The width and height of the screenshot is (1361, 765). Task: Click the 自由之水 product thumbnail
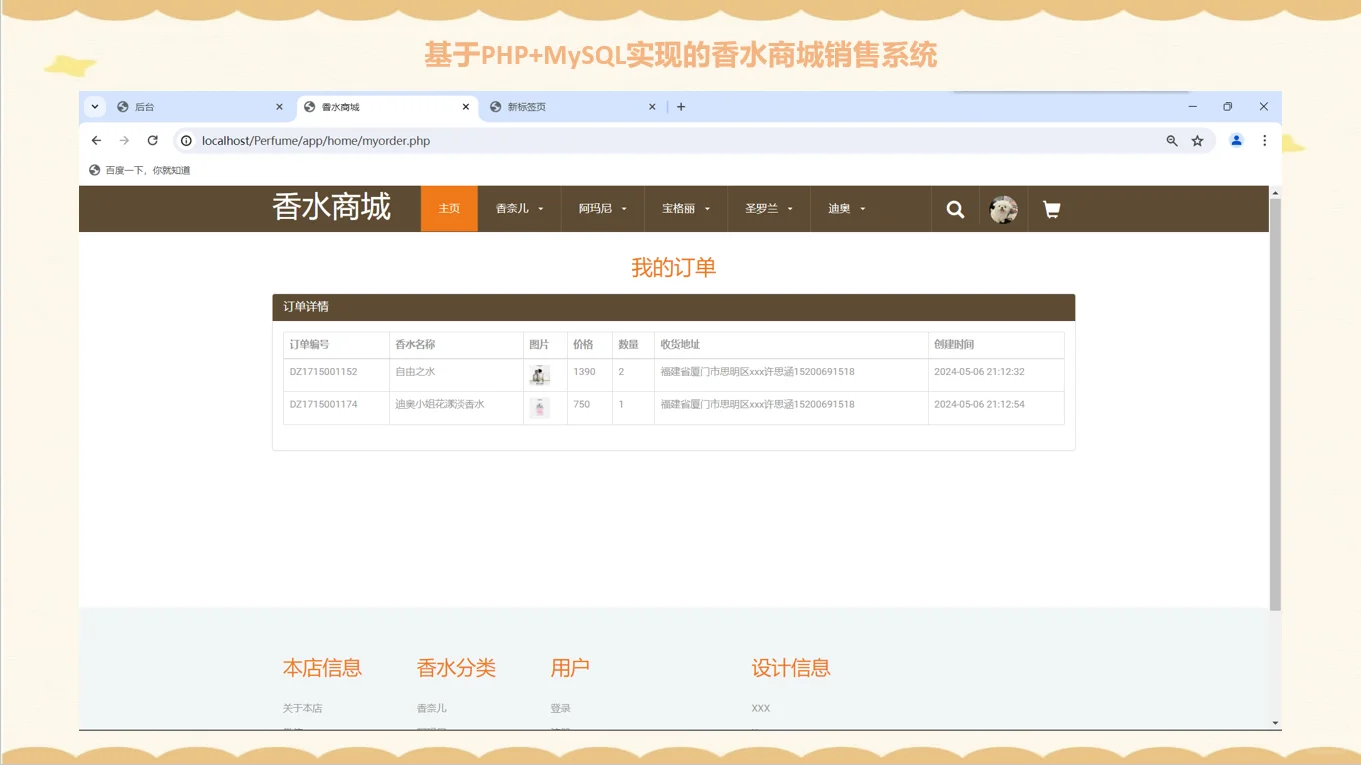[x=540, y=375]
